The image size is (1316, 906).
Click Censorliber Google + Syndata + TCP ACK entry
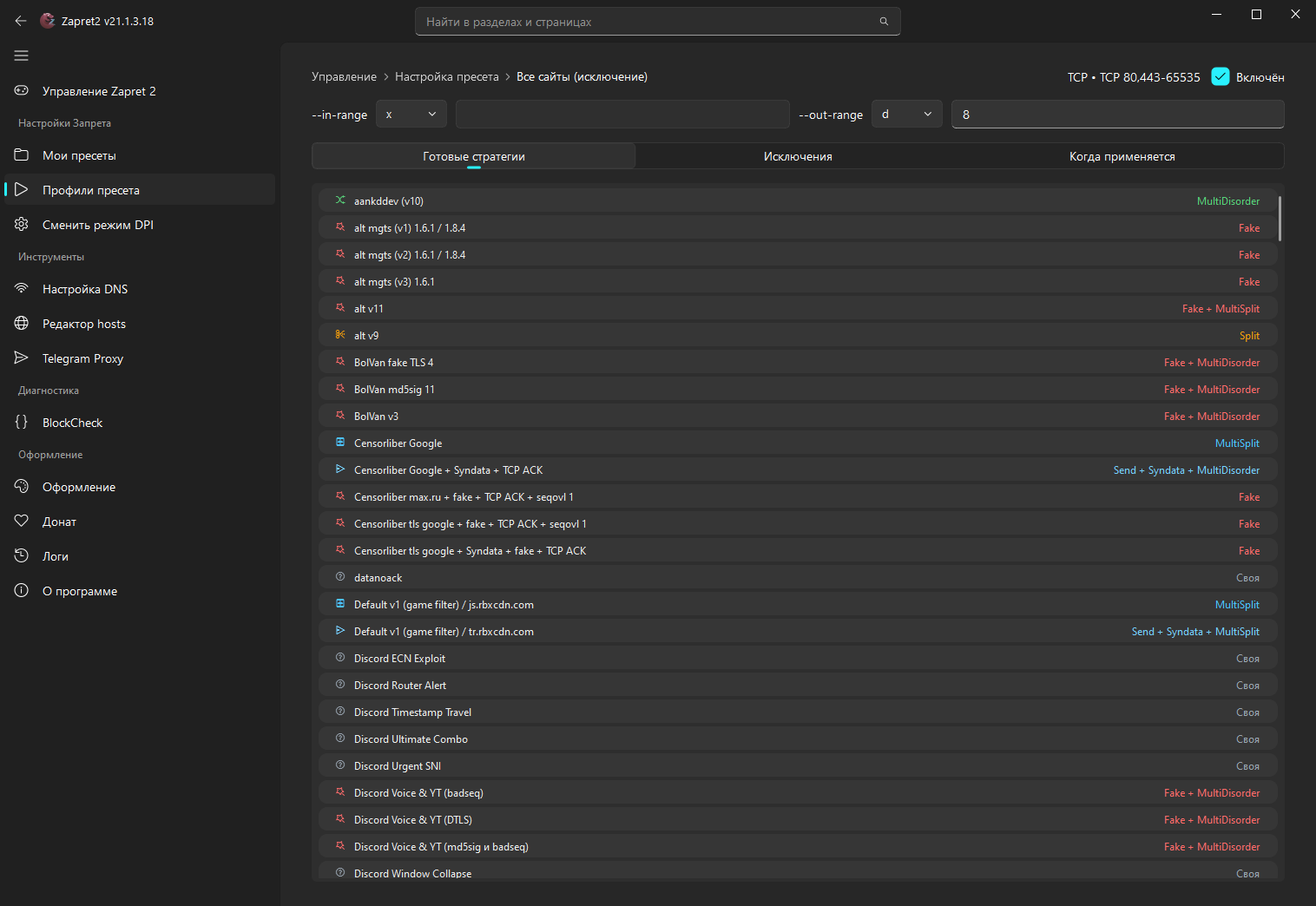pos(798,469)
